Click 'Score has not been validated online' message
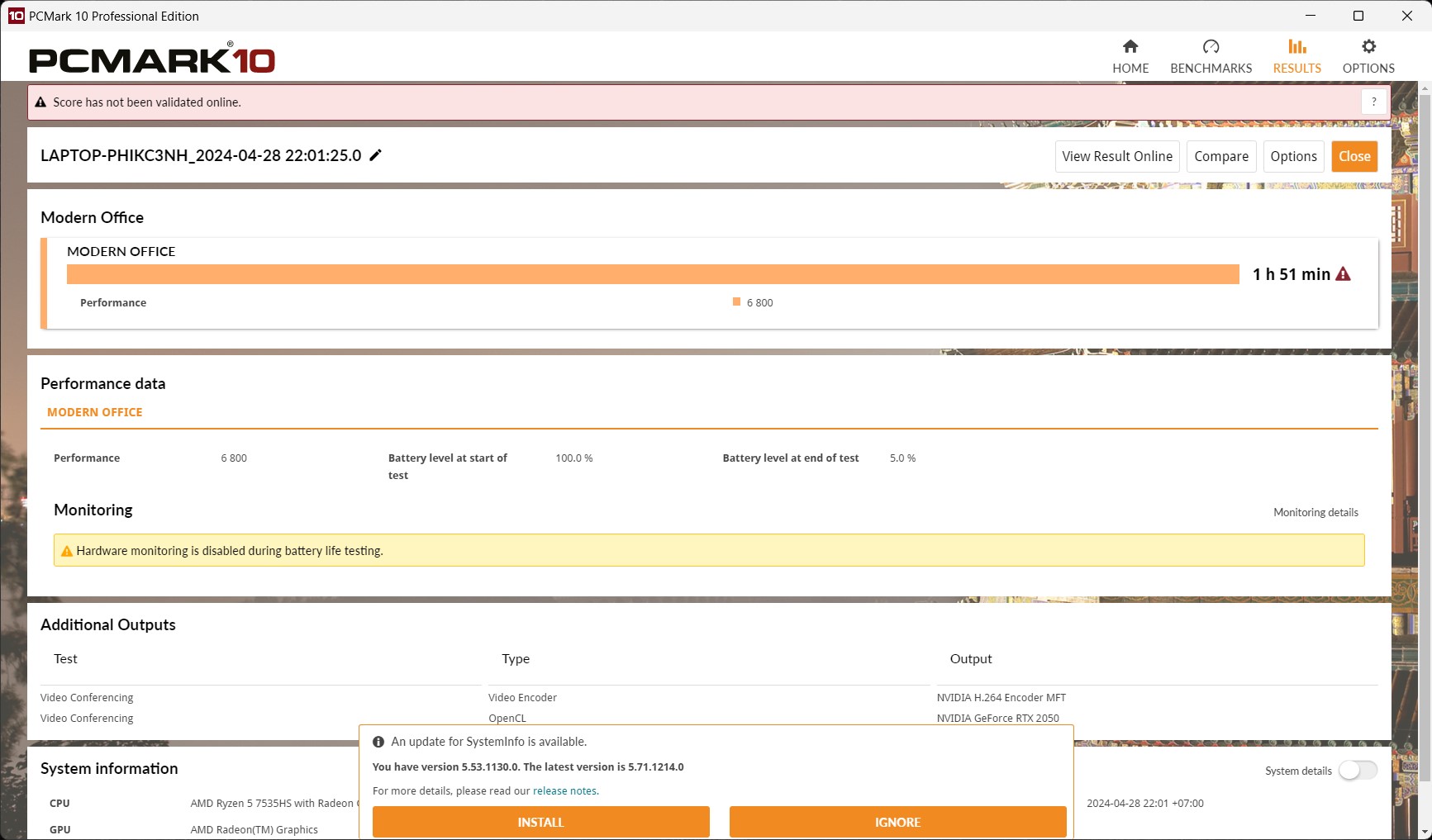Image resolution: width=1432 pixels, height=840 pixels. pos(147,102)
